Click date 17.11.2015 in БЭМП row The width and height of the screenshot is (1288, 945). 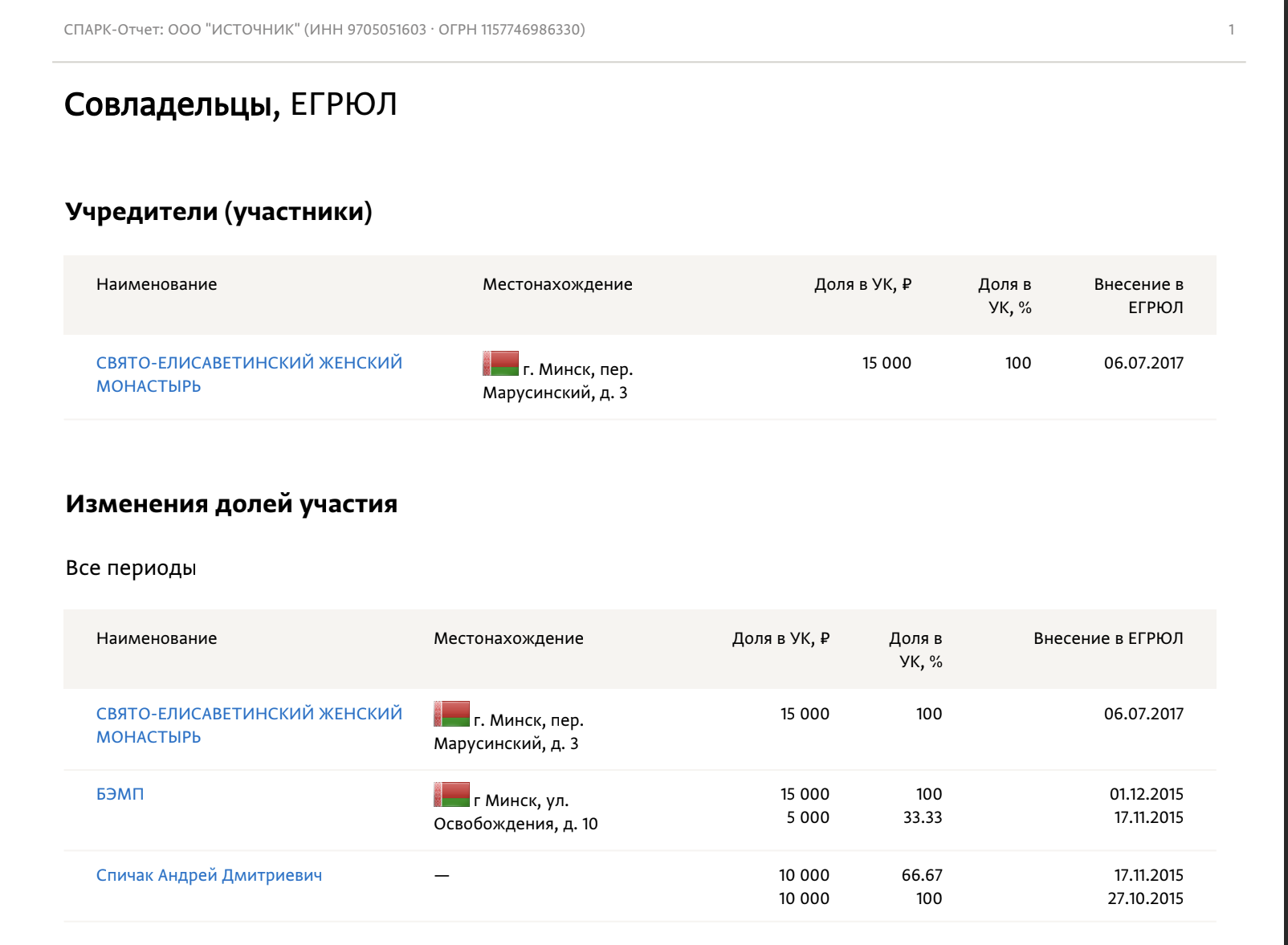[1148, 817]
